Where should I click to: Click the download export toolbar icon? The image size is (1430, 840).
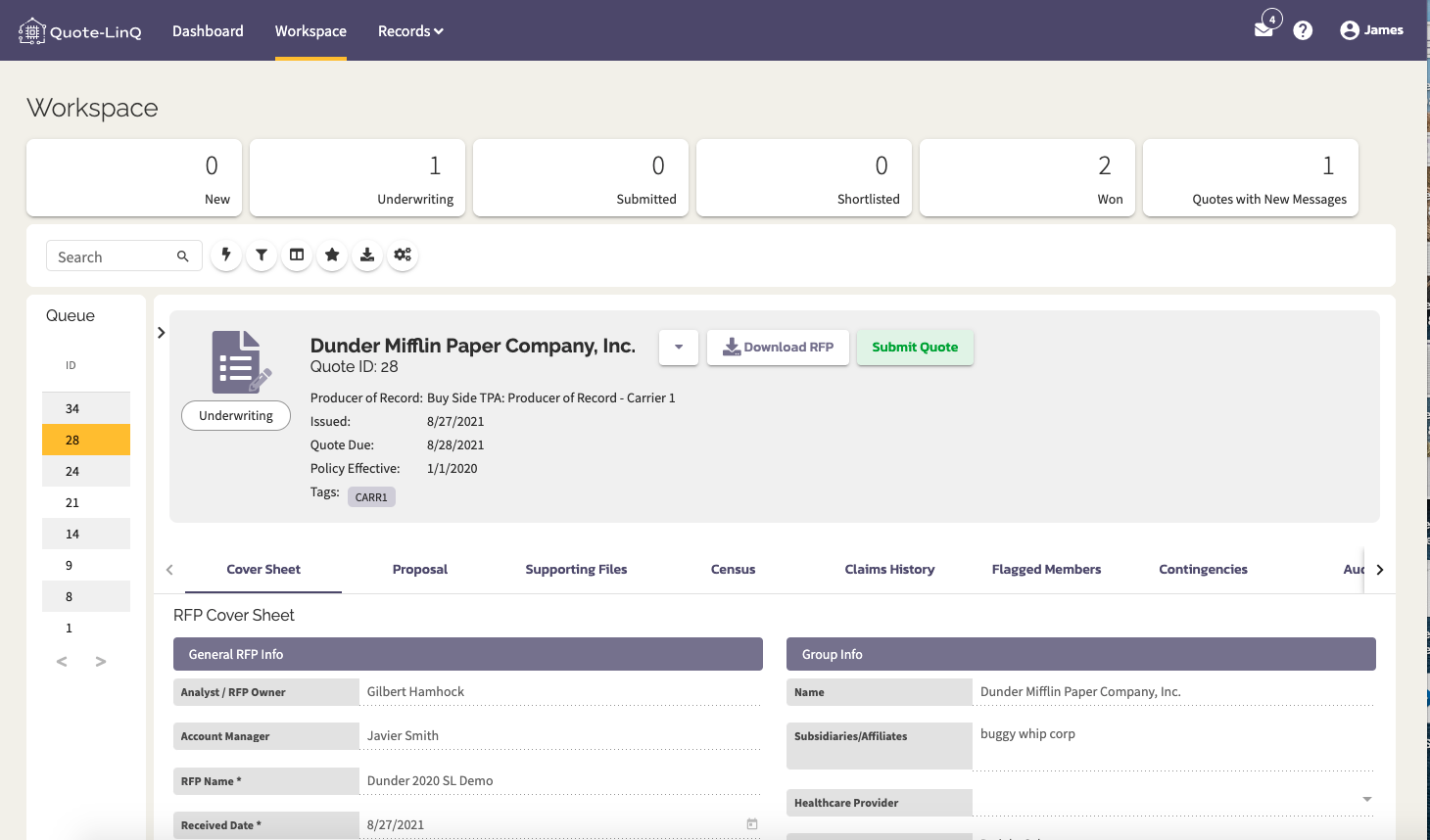click(x=367, y=255)
